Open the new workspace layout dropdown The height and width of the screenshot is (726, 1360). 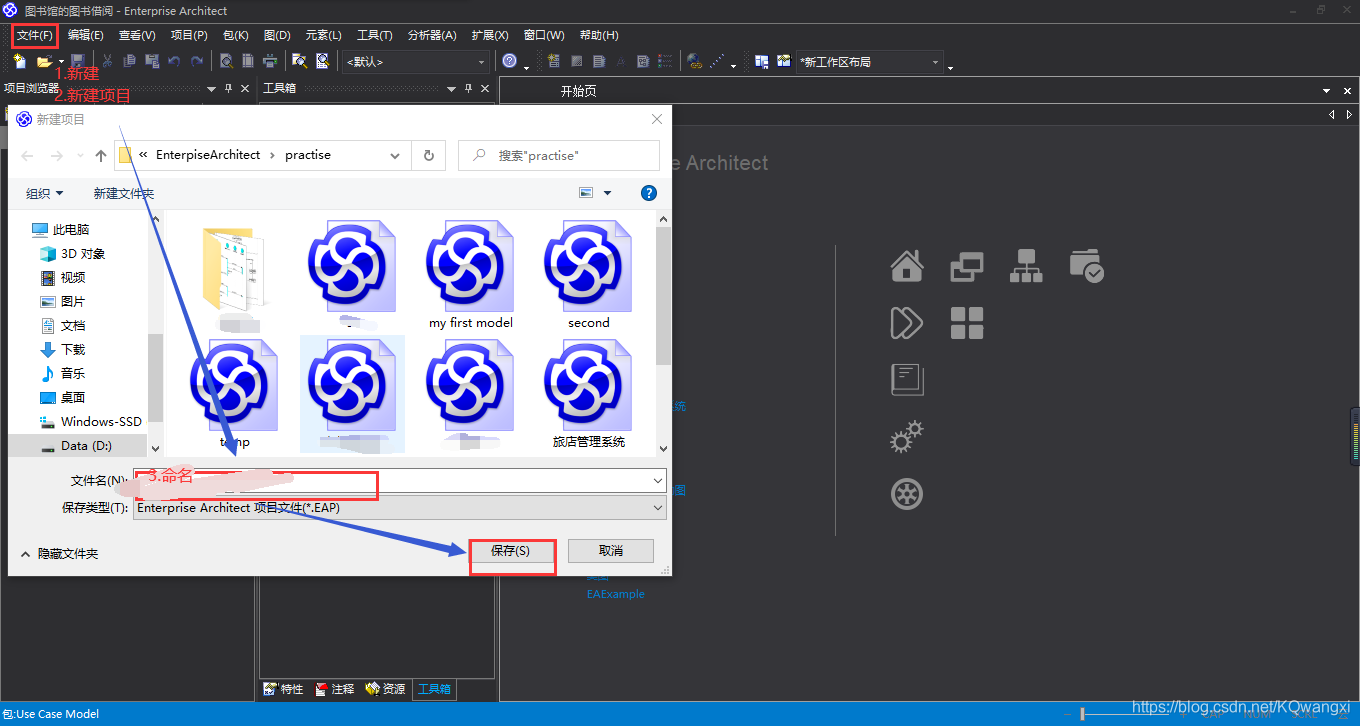tap(936, 62)
